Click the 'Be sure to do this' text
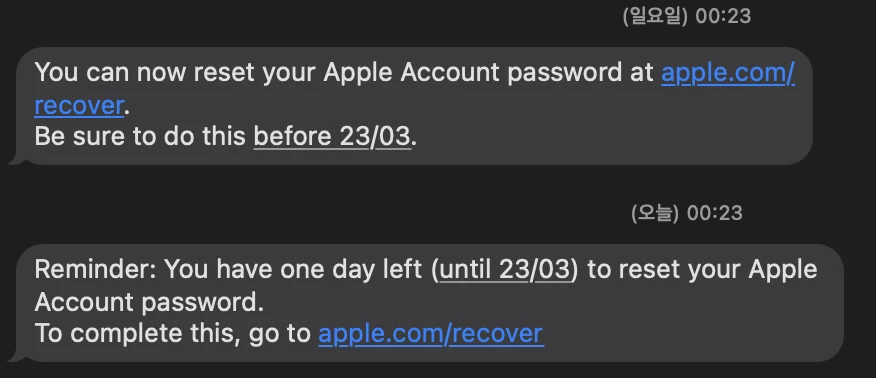 (x=140, y=136)
